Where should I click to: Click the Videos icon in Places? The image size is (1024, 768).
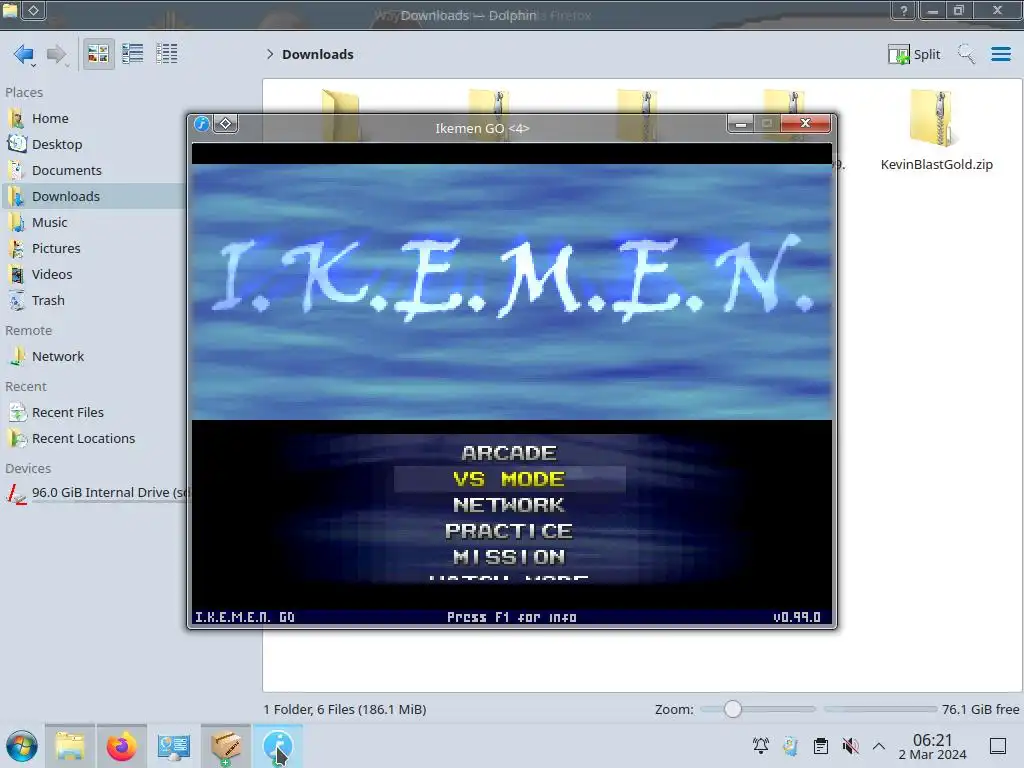click(x=17, y=275)
